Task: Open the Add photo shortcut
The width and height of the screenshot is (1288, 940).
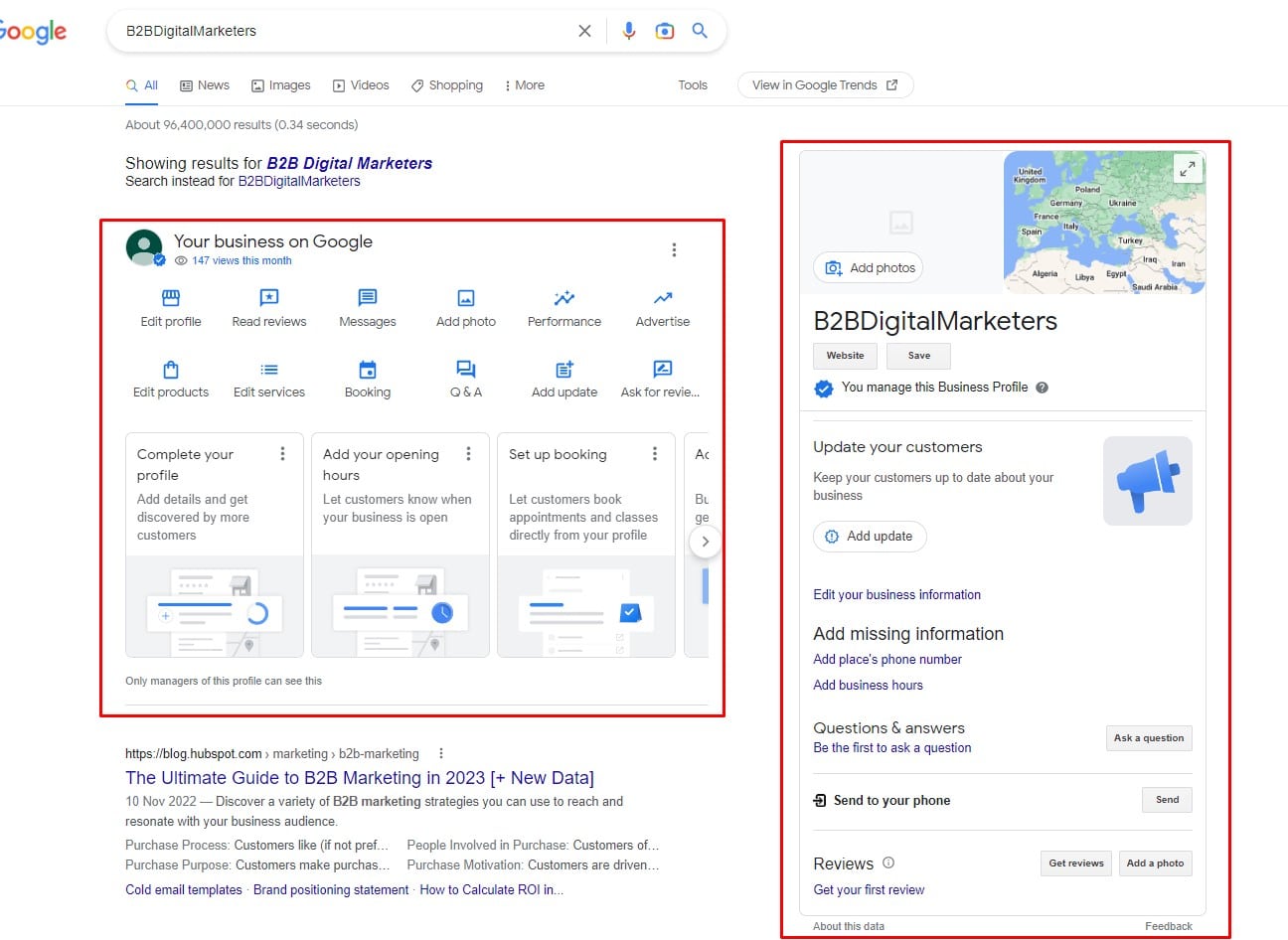Action: (466, 308)
